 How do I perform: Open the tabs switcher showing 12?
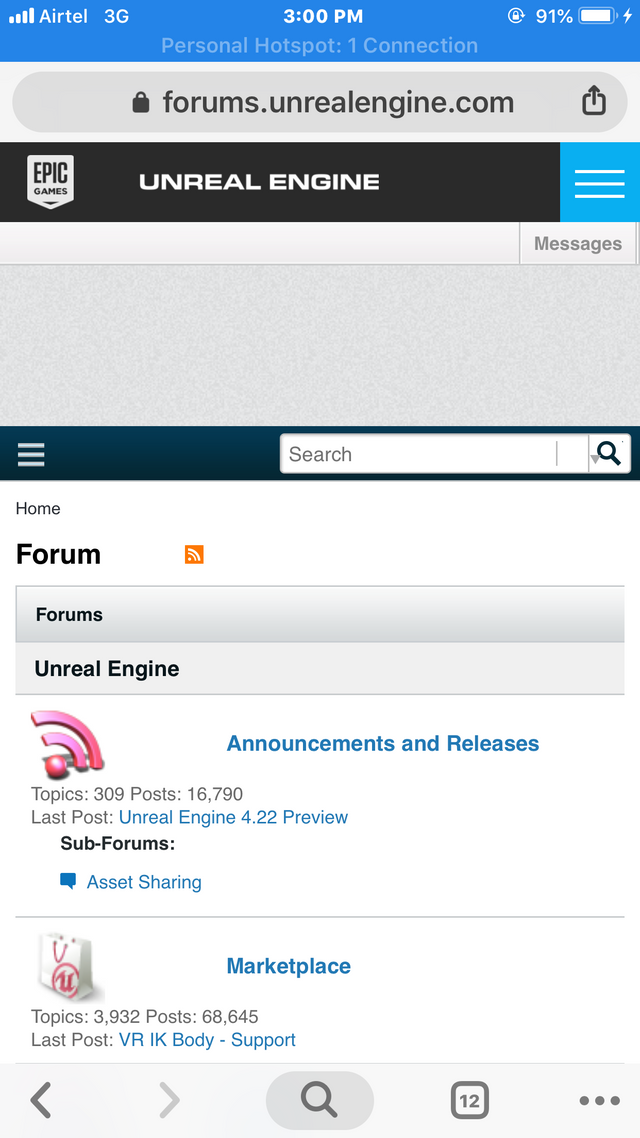(x=469, y=1100)
